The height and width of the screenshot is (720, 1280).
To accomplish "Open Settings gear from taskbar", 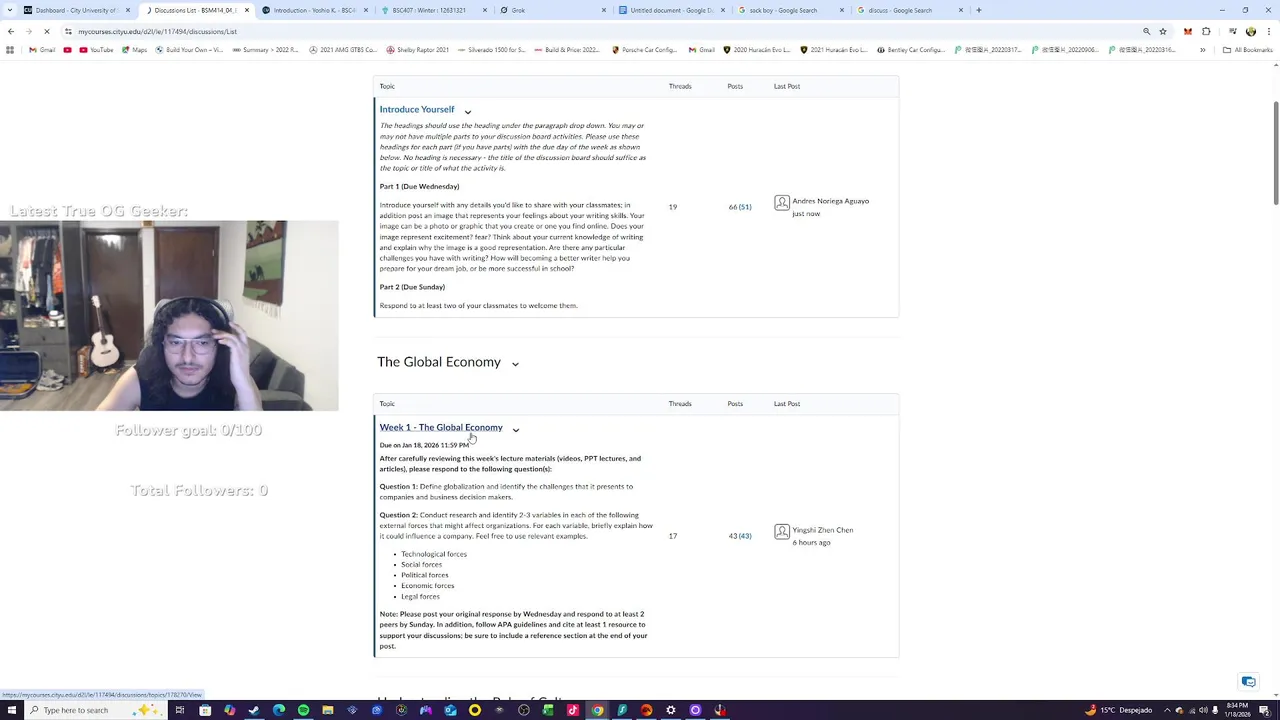I will 671,710.
